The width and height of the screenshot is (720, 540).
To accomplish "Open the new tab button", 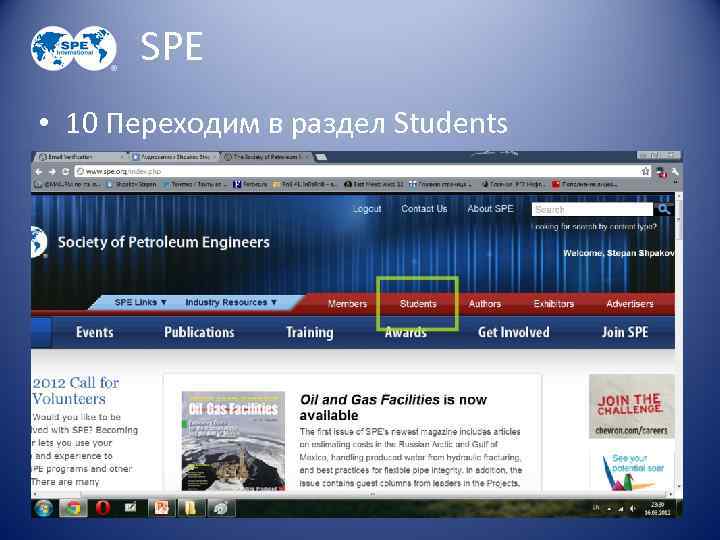I will point(321,157).
